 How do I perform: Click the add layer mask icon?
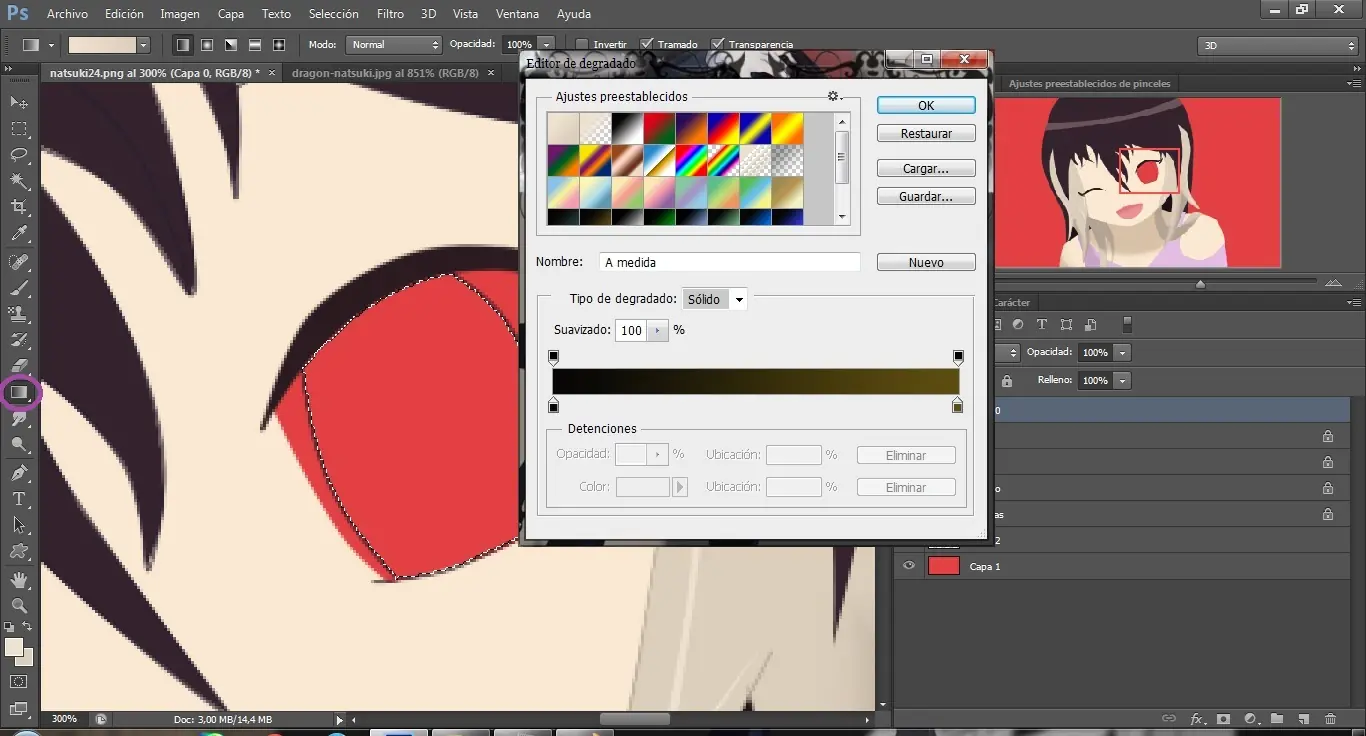1223,719
